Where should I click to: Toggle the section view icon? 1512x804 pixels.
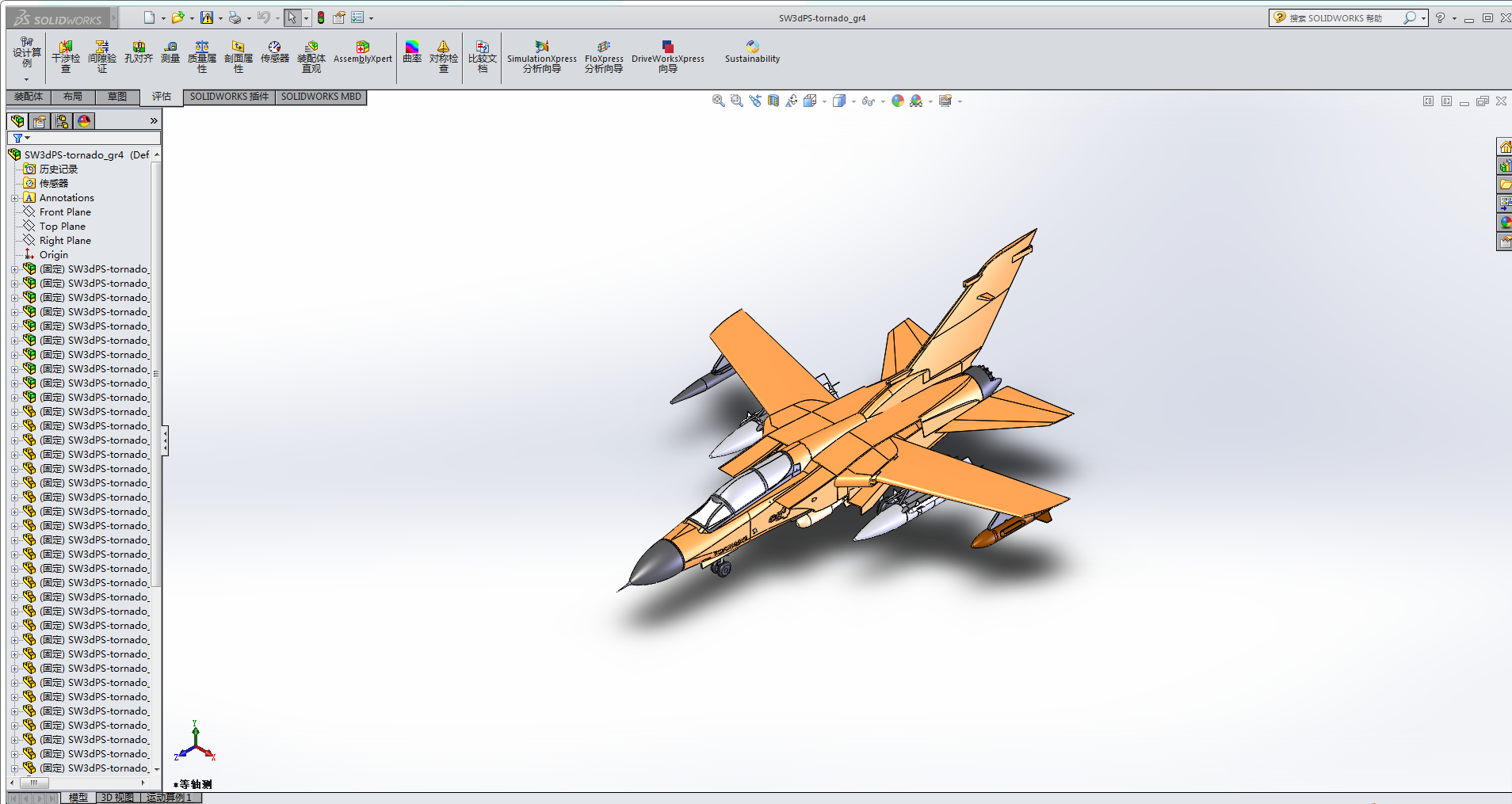[x=773, y=101]
